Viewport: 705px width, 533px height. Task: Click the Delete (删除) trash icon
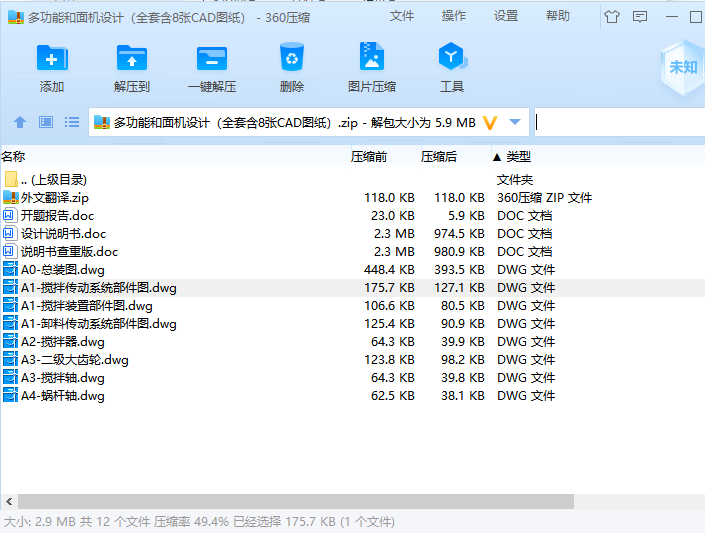[x=292, y=57]
